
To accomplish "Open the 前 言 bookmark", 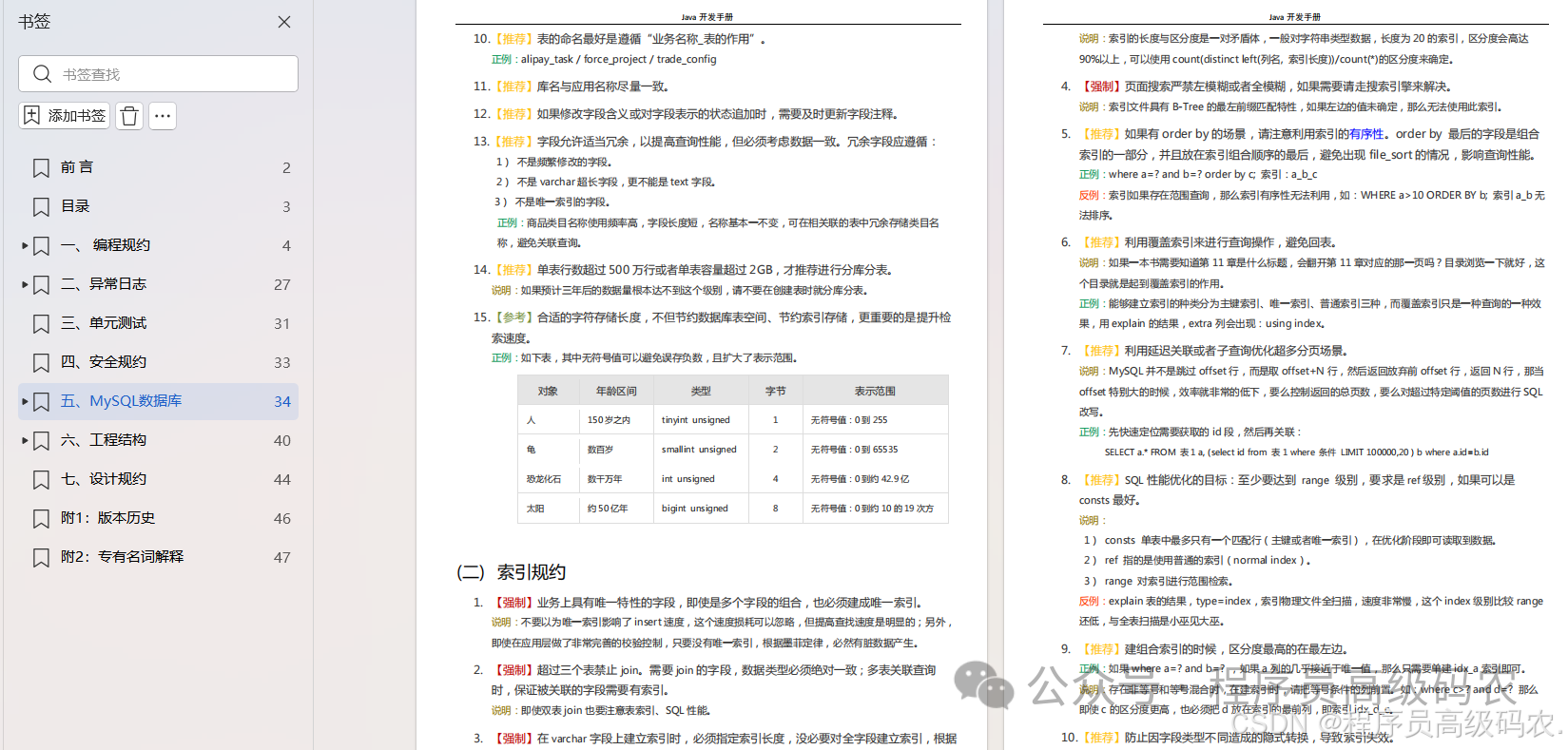I will tap(77, 167).
